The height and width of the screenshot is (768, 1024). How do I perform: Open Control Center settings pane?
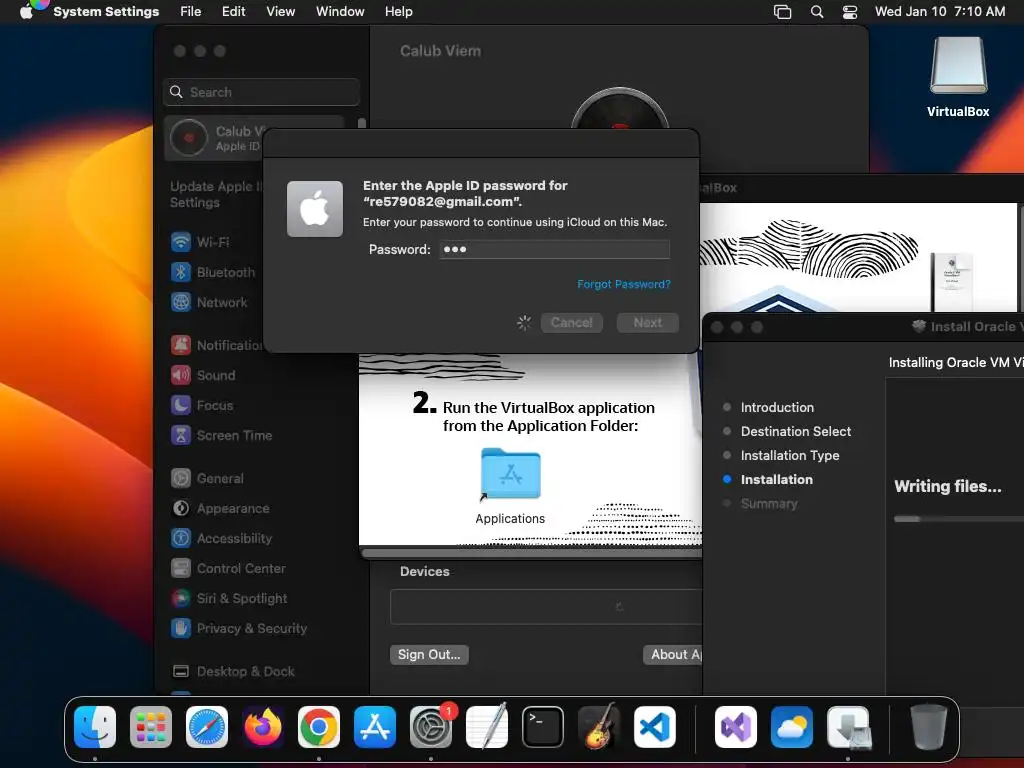point(227,569)
